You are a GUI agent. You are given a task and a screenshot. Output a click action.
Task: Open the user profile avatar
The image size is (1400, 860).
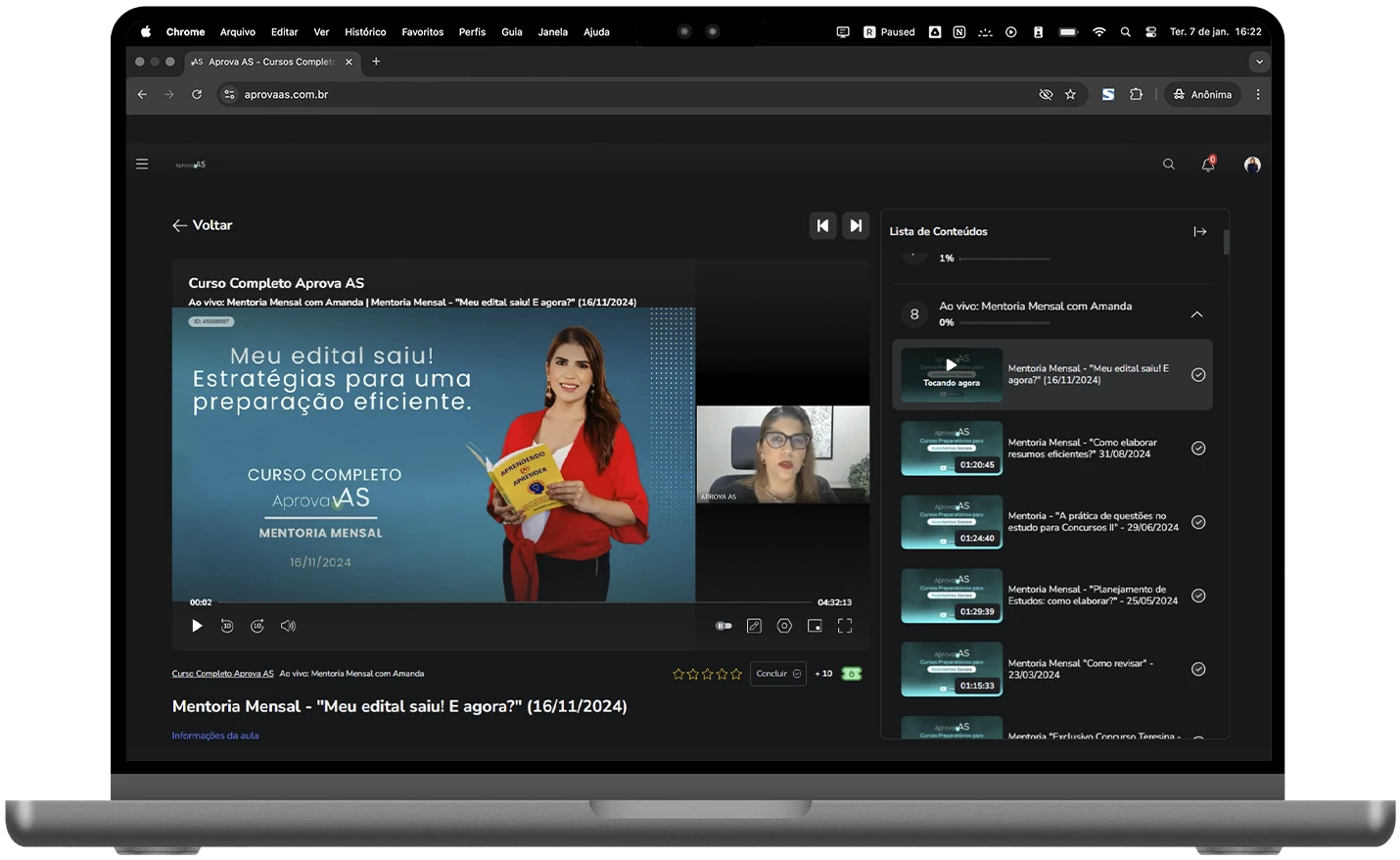click(x=1252, y=165)
